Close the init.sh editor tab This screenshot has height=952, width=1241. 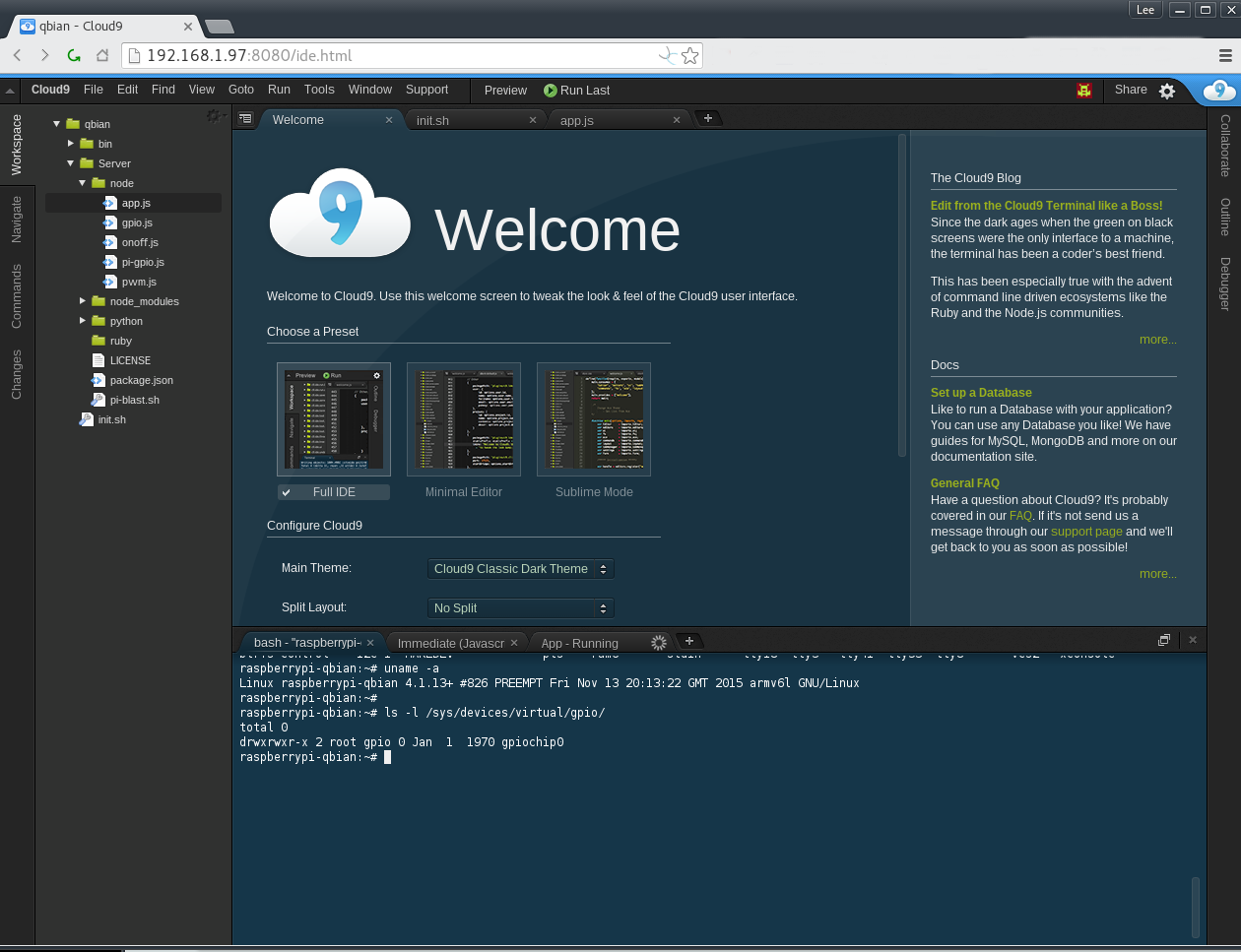point(533,120)
